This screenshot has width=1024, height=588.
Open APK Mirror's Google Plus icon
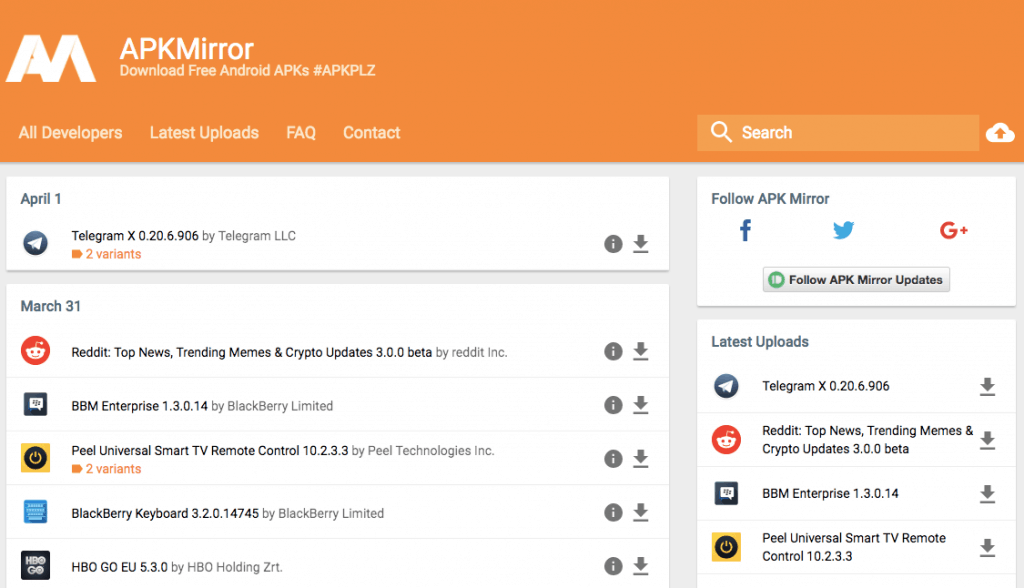click(953, 231)
